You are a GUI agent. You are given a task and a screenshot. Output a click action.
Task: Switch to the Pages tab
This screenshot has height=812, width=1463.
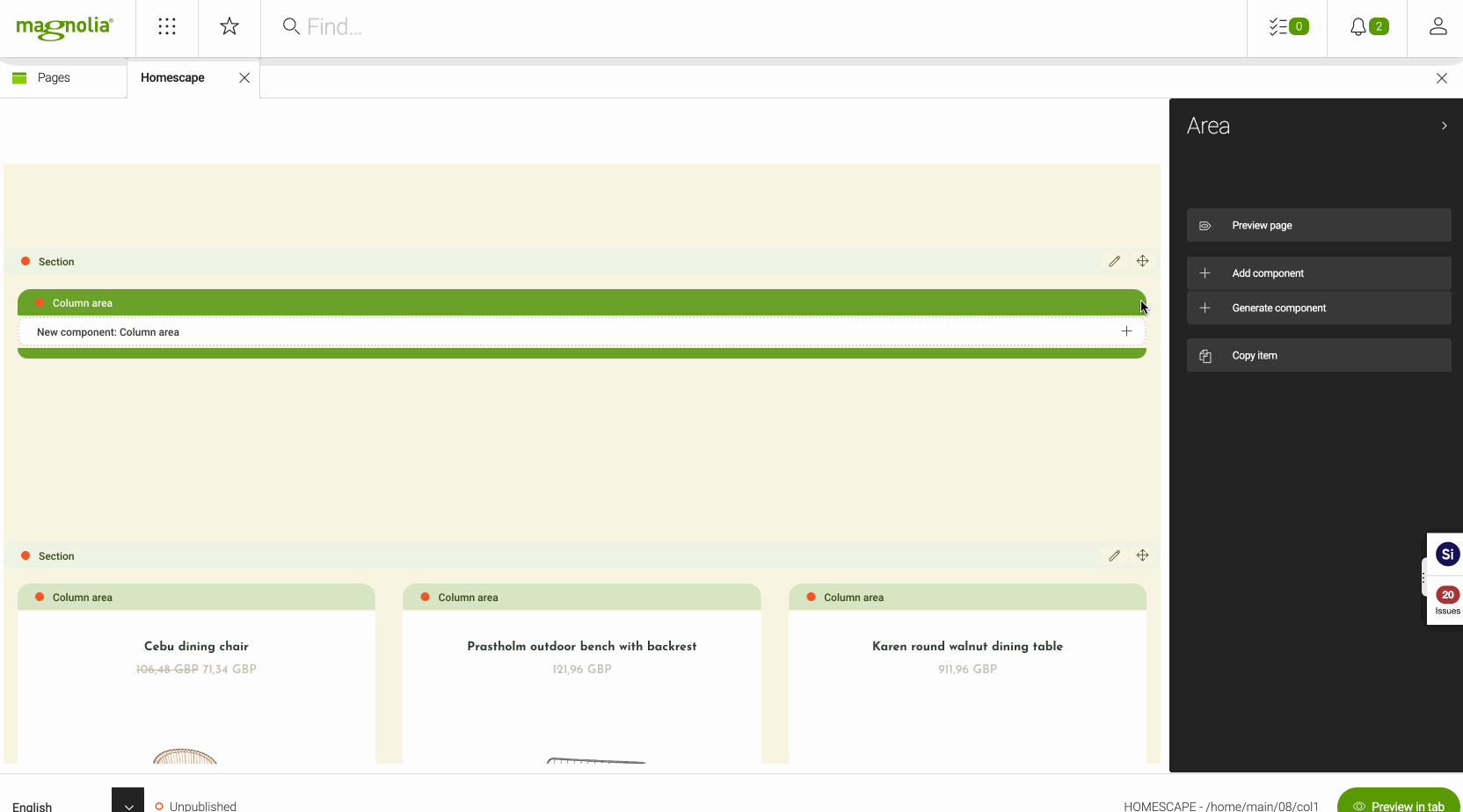coord(54,78)
